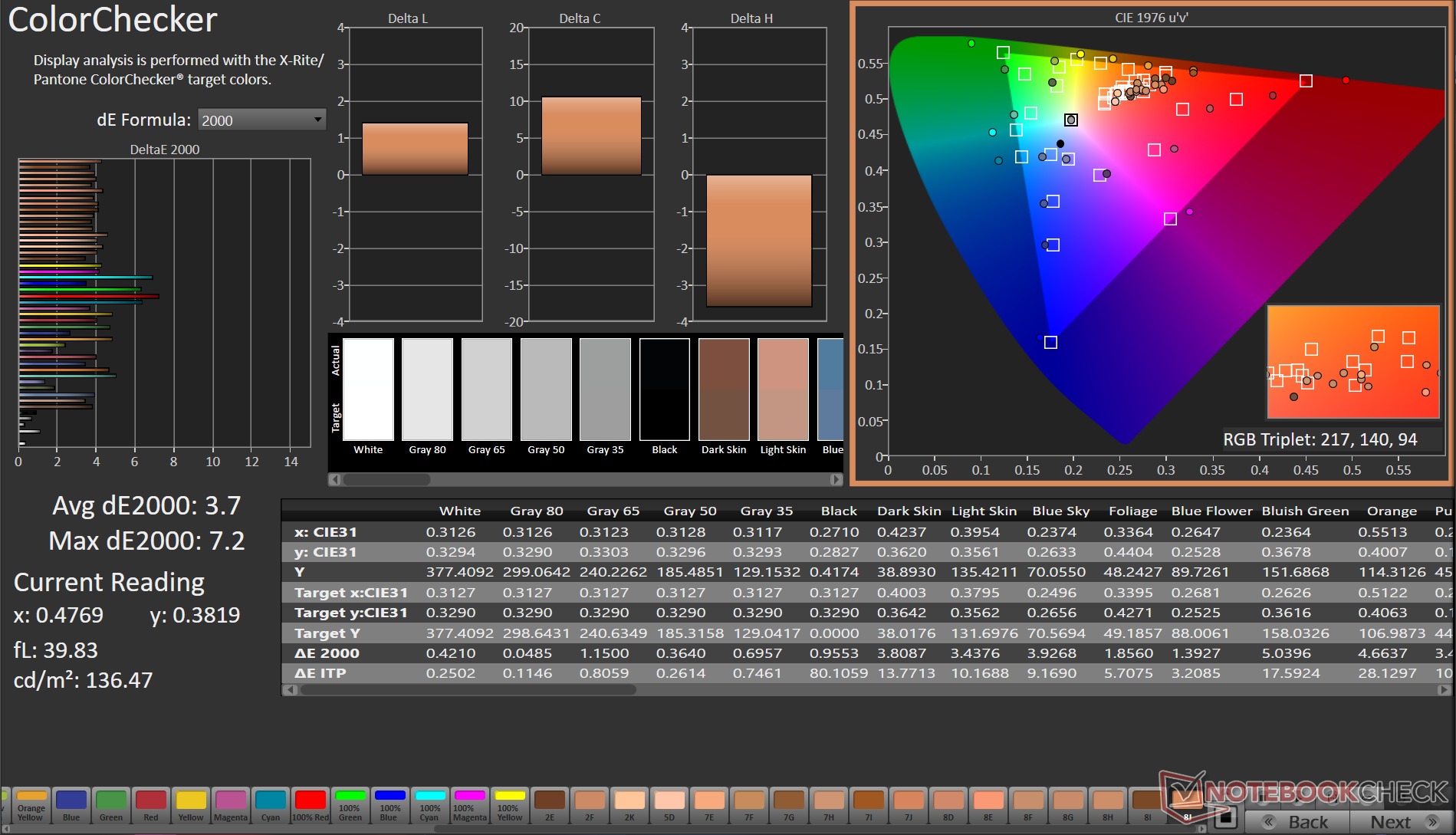
Task: Select the 2E skin tone patch
Action: tap(550, 806)
